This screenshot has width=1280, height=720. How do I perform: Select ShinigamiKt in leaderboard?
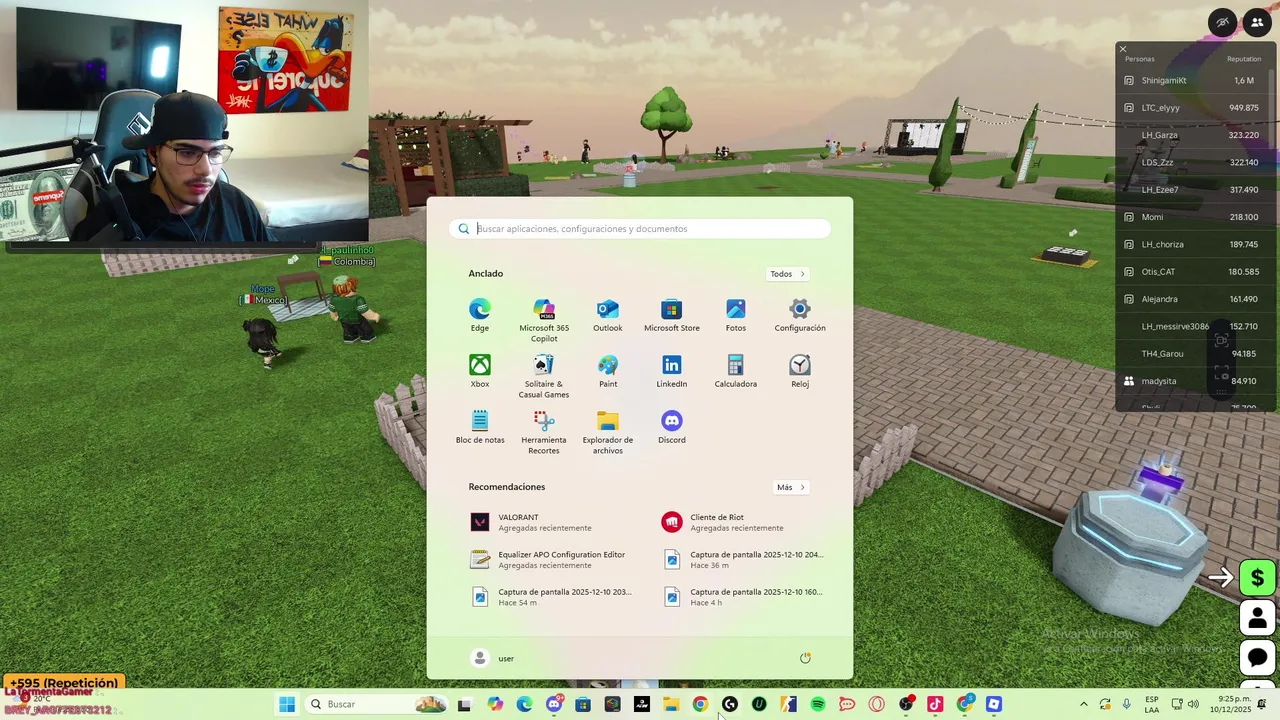[1195, 80]
